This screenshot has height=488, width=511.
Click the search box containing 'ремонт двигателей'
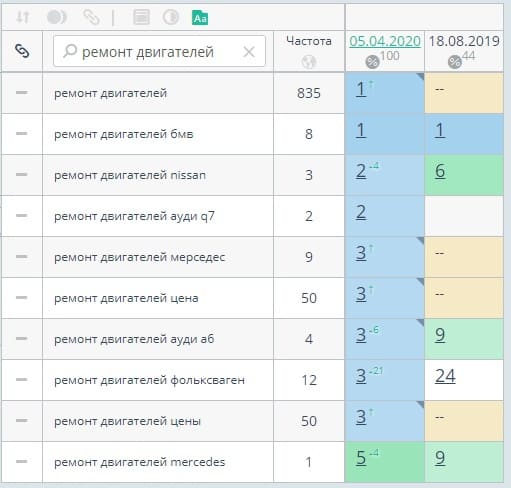point(159,51)
